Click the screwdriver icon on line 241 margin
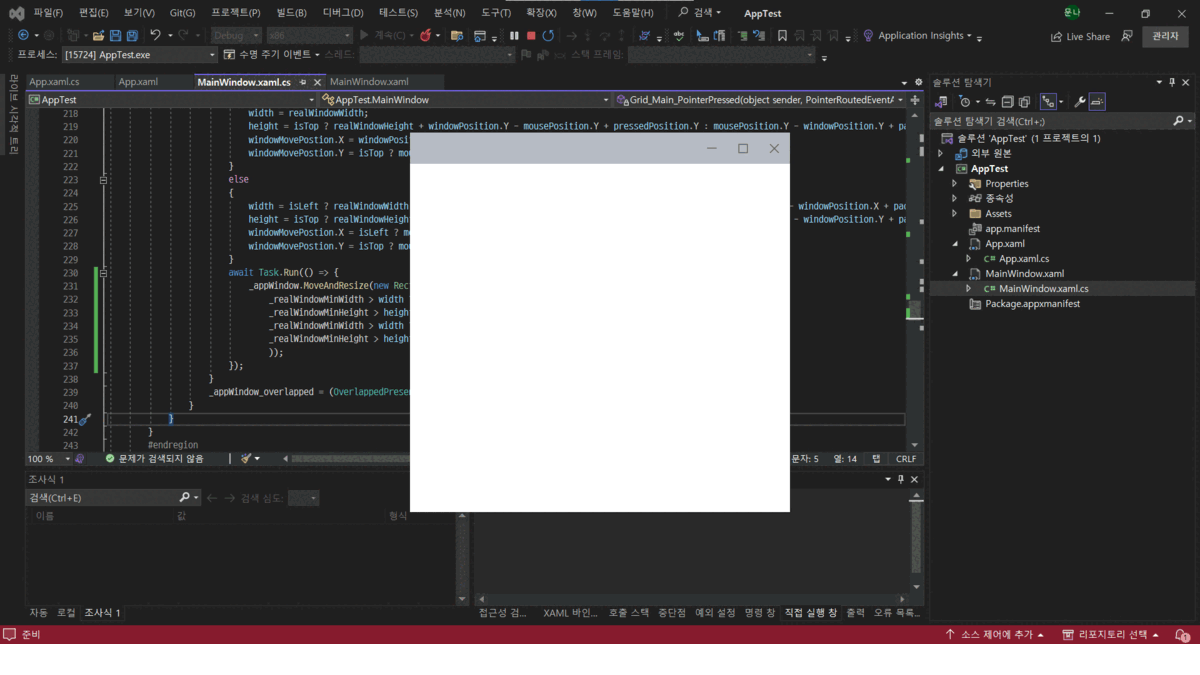Viewport: 1200px width, 675px height. 84,419
